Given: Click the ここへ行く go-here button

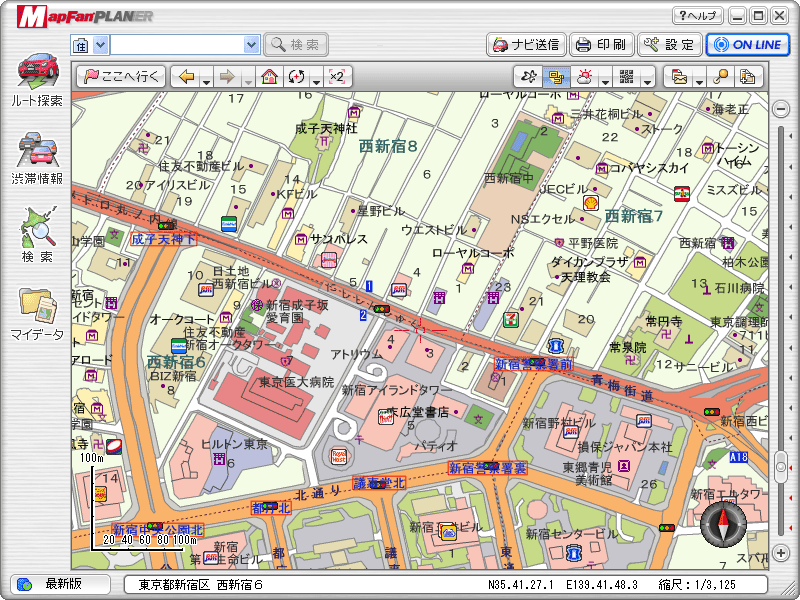Looking at the screenshot, I should tap(122, 77).
